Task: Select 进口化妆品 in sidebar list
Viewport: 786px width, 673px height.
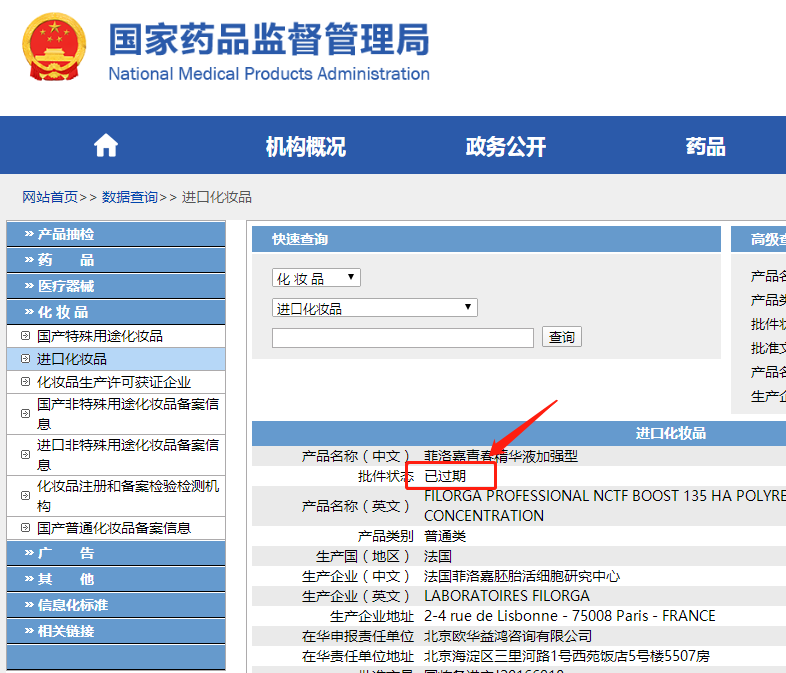Action: click(x=72, y=359)
